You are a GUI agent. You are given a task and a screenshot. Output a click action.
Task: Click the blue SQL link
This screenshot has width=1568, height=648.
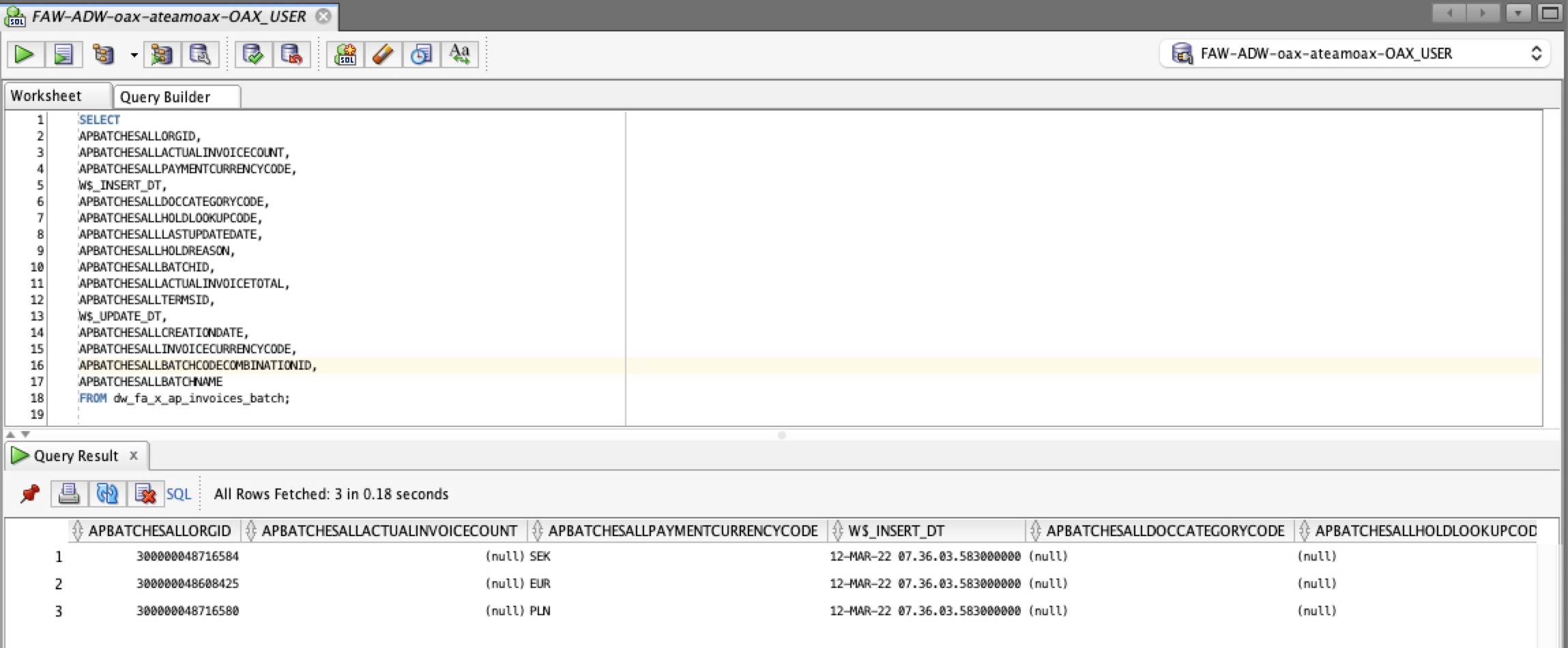click(x=179, y=494)
